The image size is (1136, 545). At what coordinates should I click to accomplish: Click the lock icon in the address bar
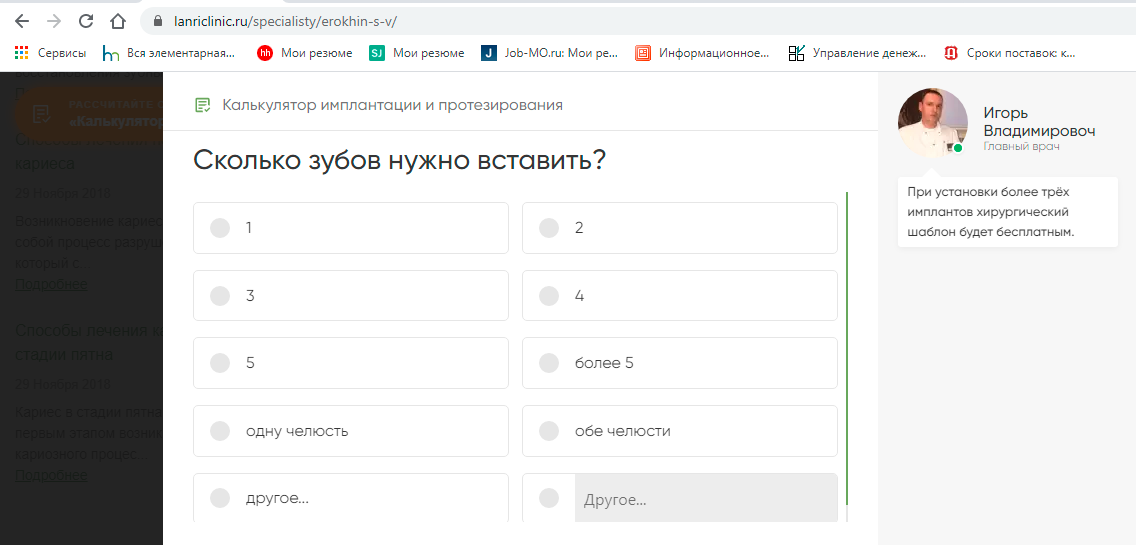pos(159,21)
